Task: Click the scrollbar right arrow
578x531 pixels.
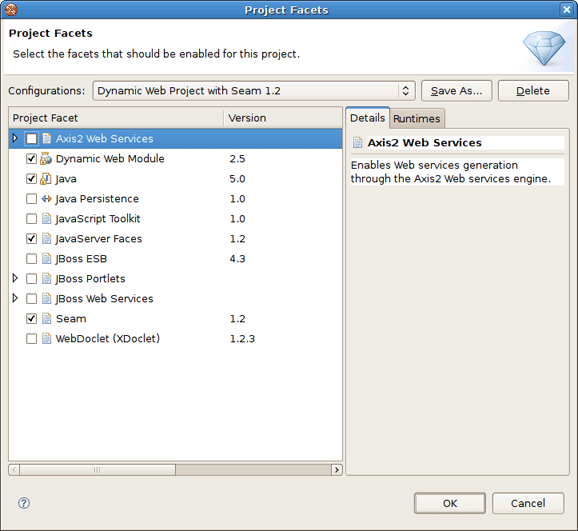Action: click(x=337, y=470)
